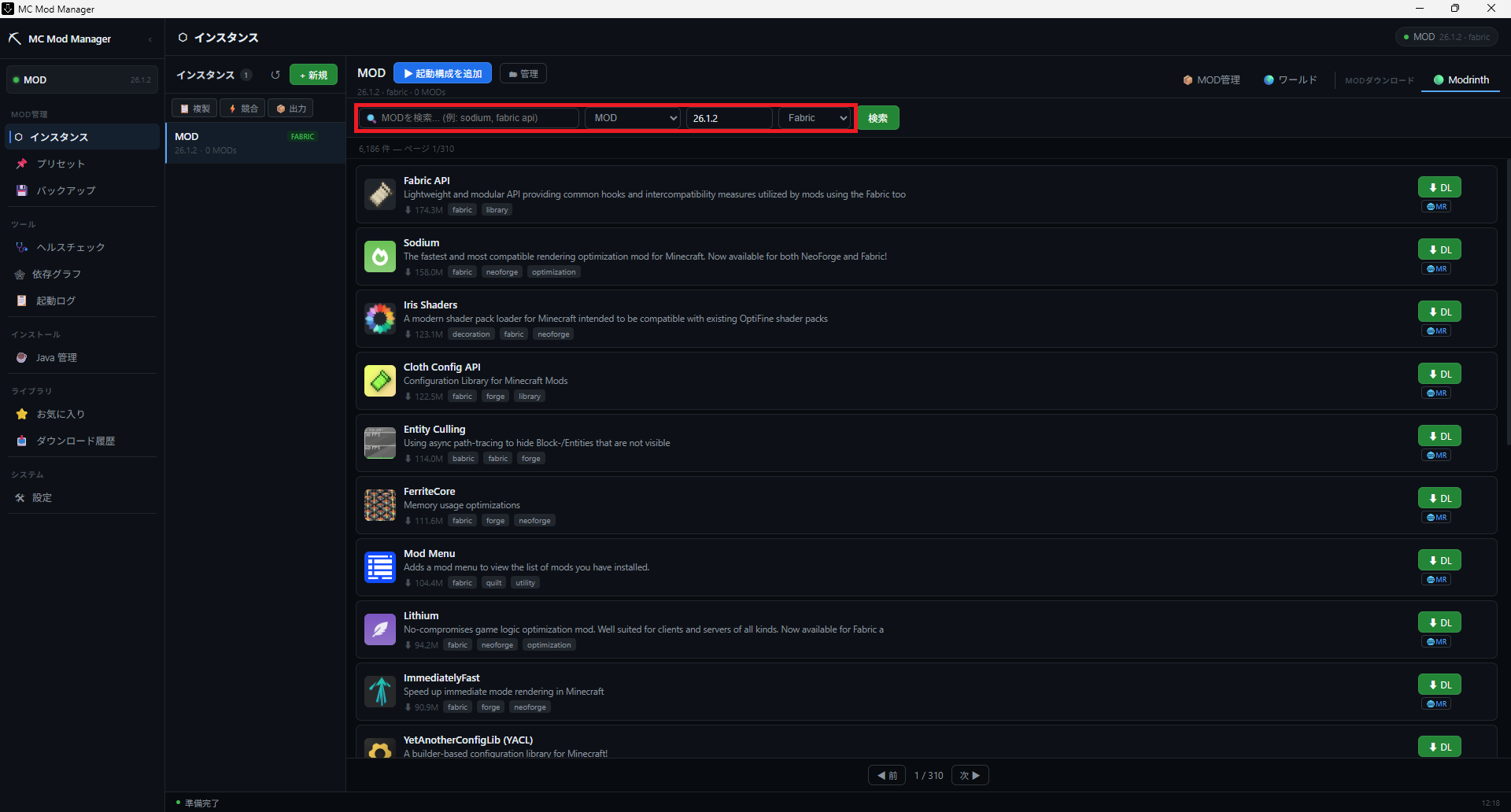This screenshot has height=812, width=1511.
Task: Open the Fabric API mod icon
Action: click(380, 194)
